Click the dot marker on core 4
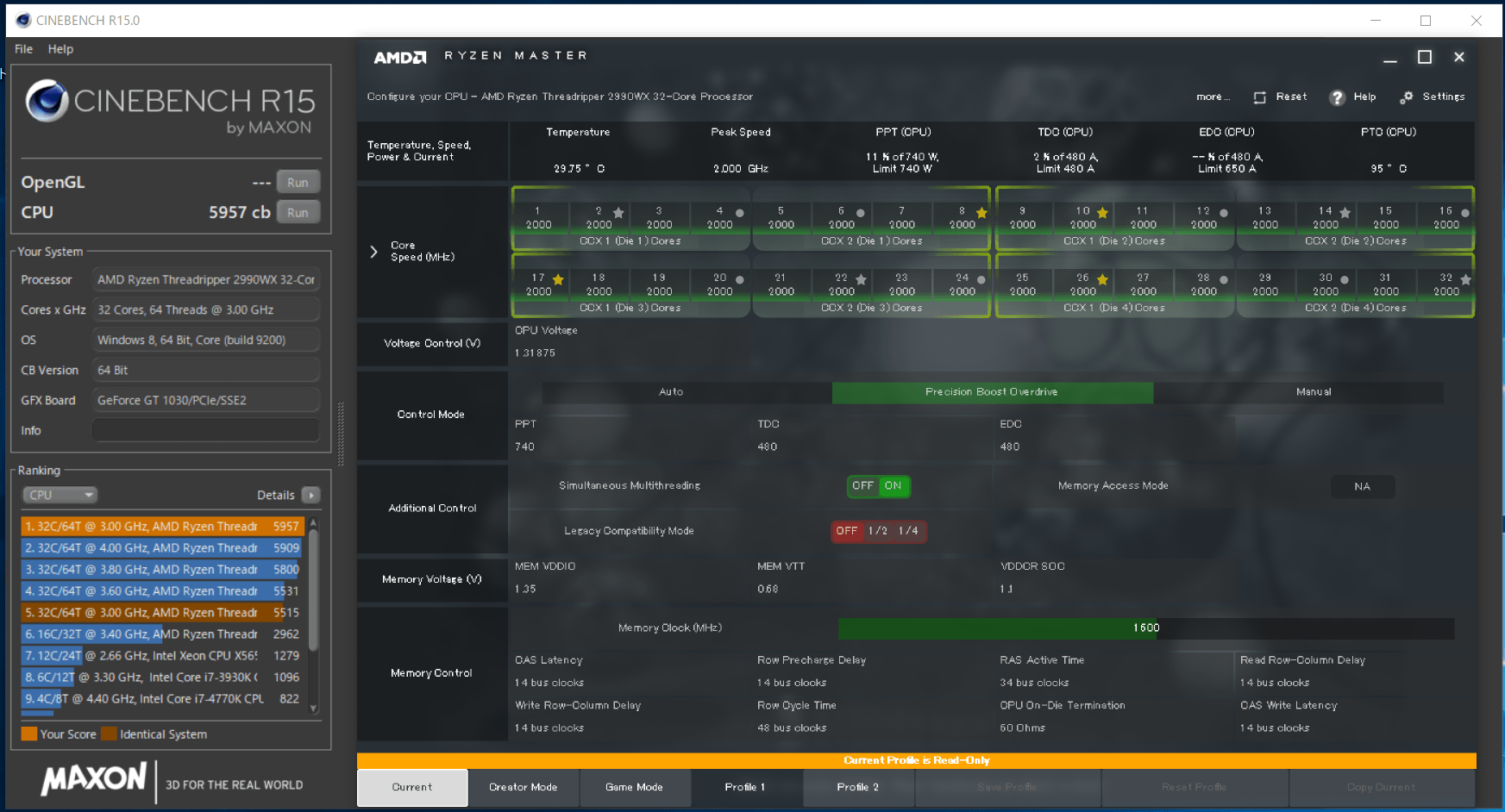Screen dimensions: 1505x812 tap(740, 213)
